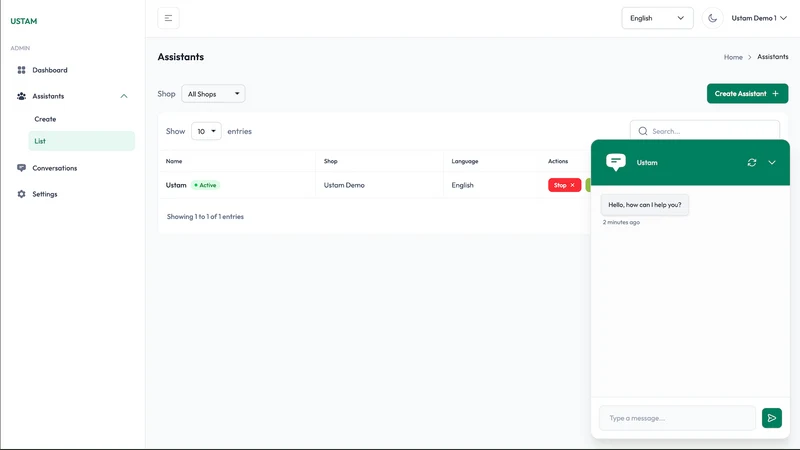Click the plus icon on Create Assistant

pyautogui.click(x=776, y=93)
